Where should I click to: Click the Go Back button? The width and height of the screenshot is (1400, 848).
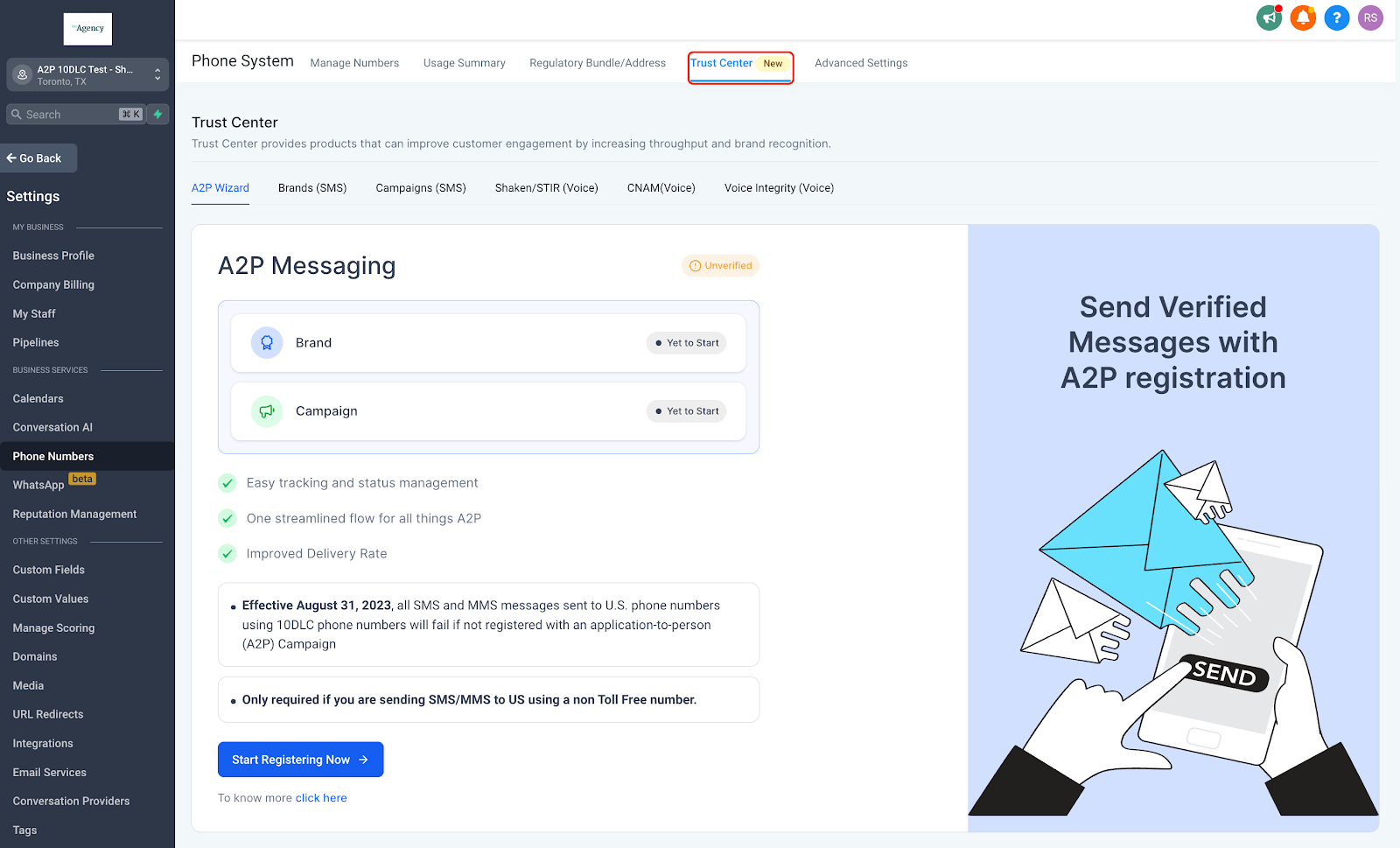point(38,158)
